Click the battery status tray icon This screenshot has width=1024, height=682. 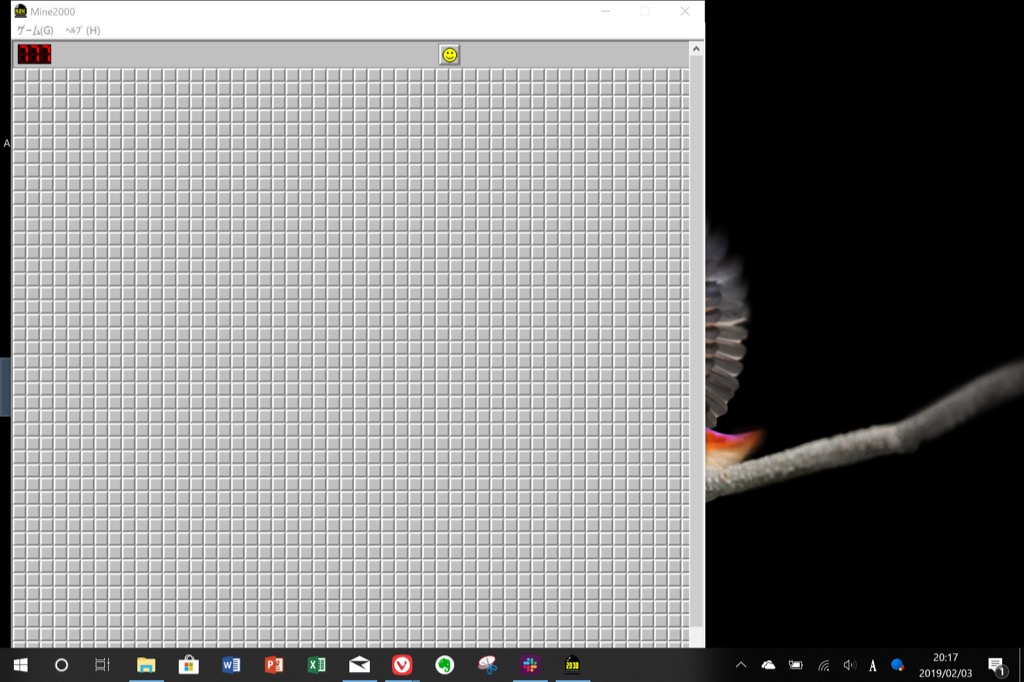[x=795, y=665]
